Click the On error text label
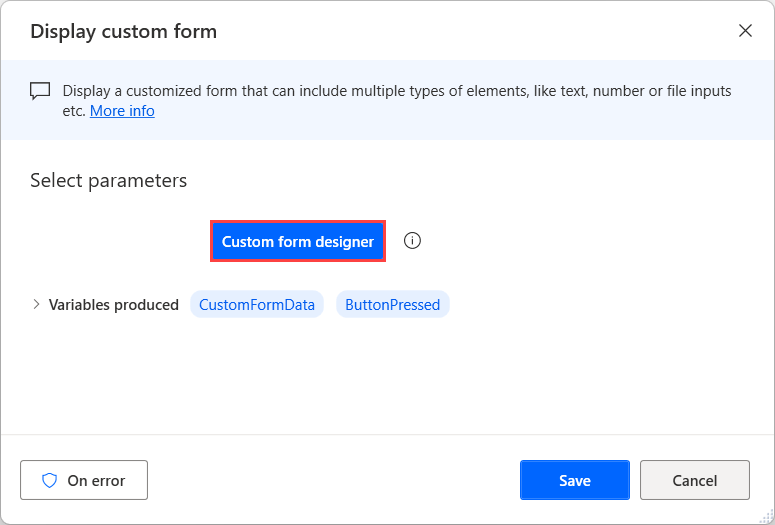Viewport: 775px width, 525px height. coord(95,480)
